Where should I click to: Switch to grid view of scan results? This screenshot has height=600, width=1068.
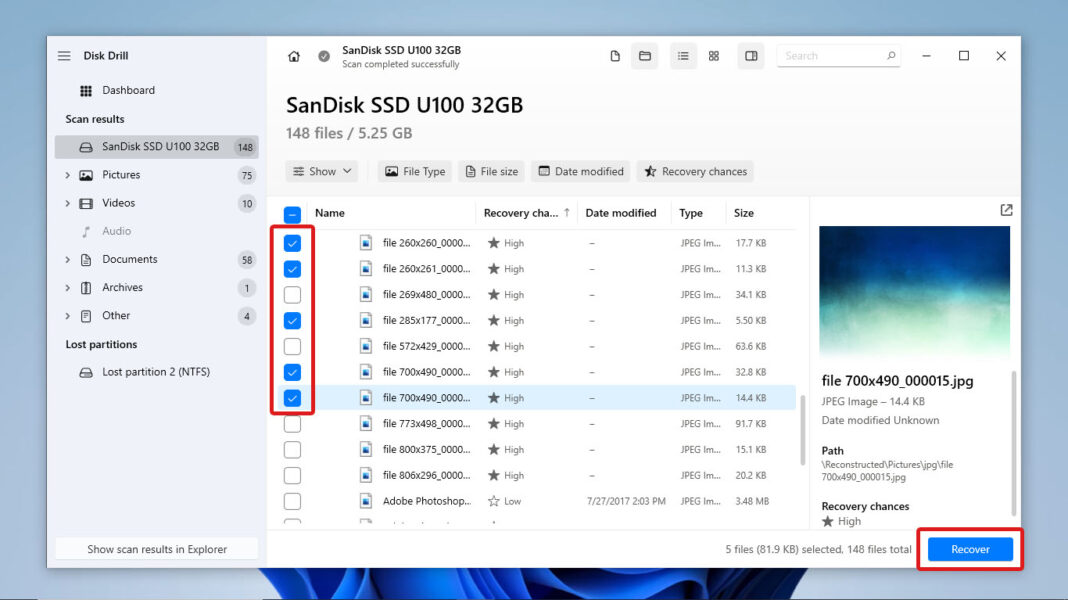(713, 56)
